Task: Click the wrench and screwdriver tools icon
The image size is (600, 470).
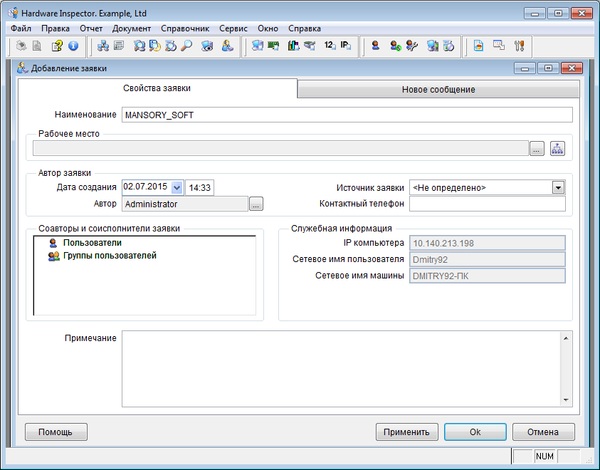Action: pyautogui.click(x=518, y=46)
